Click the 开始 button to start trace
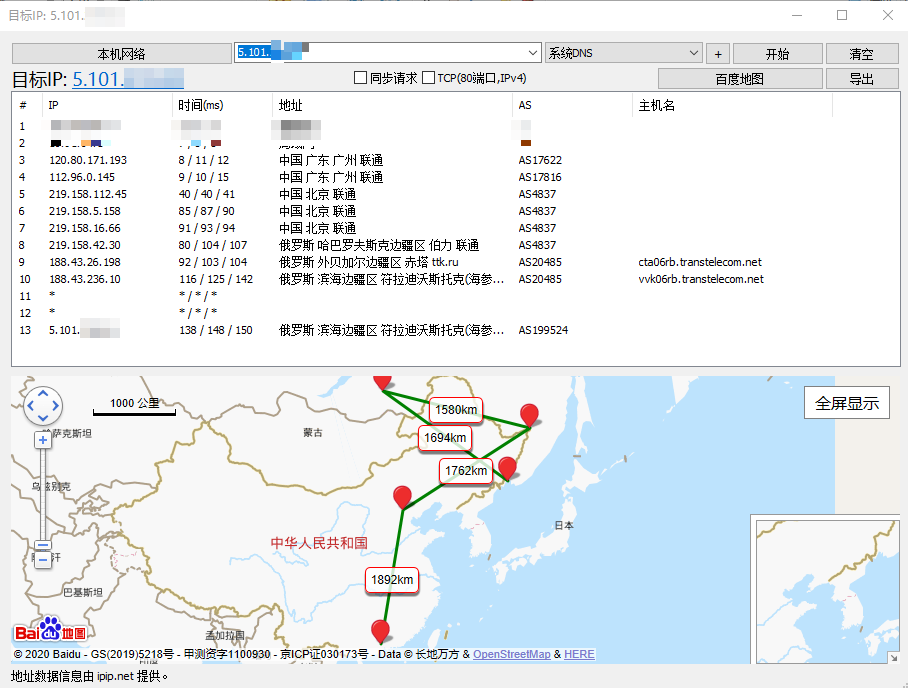The width and height of the screenshot is (908, 688). [776, 54]
